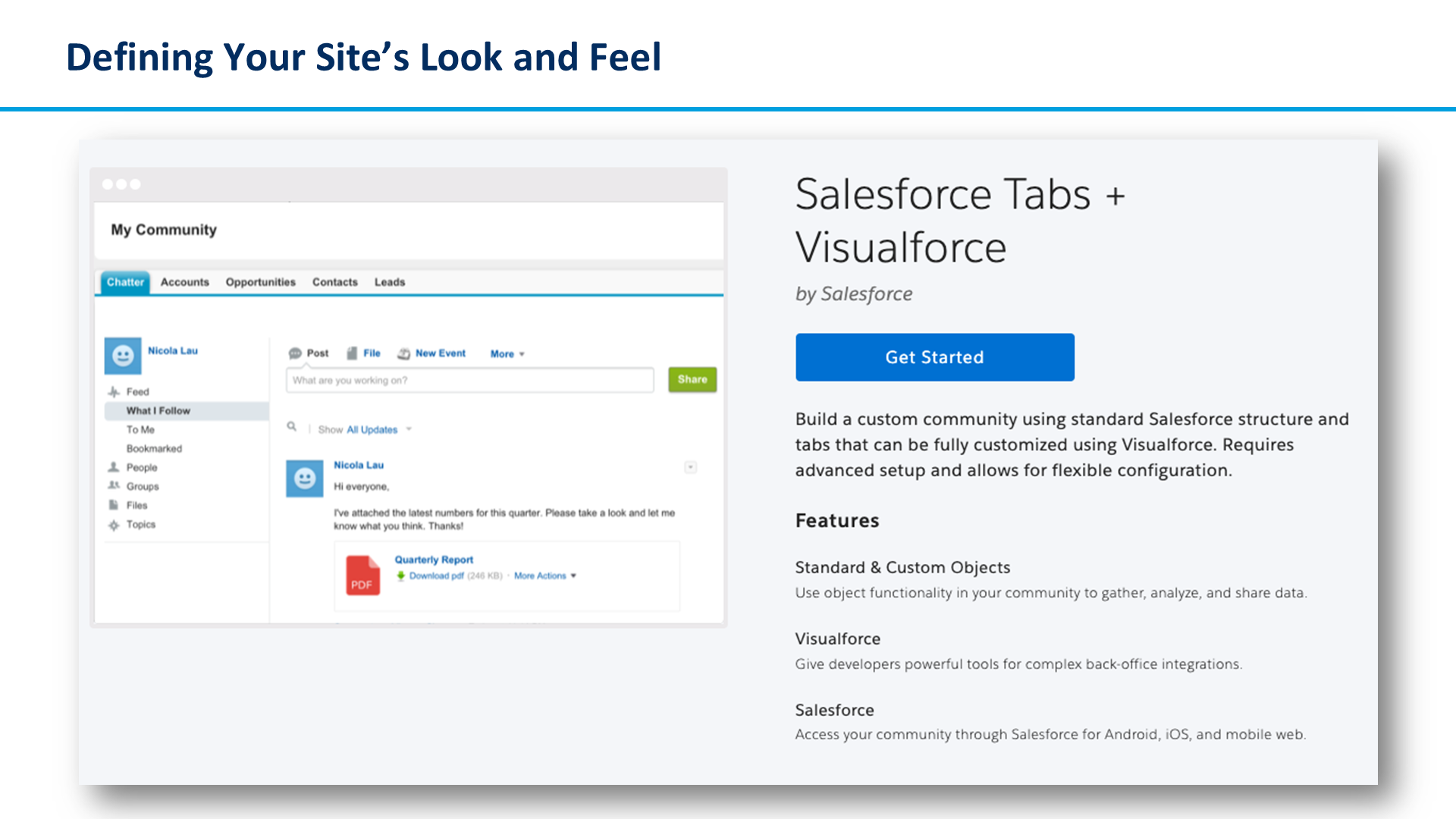Focus the 'What are you working on?' field
The height and width of the screenshot is (819, 1456).
[x=469, y=380]
